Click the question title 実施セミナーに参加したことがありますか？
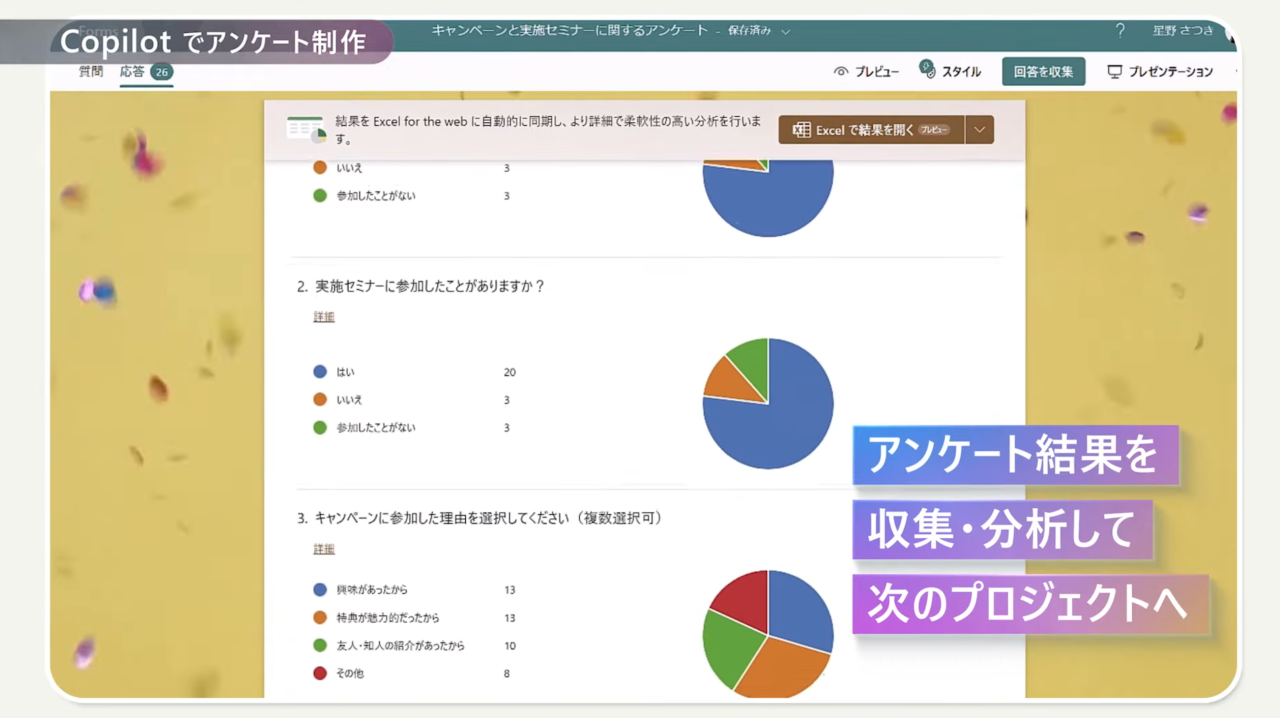Viewport: 1280px width, 718px height. tap(430, 286)
